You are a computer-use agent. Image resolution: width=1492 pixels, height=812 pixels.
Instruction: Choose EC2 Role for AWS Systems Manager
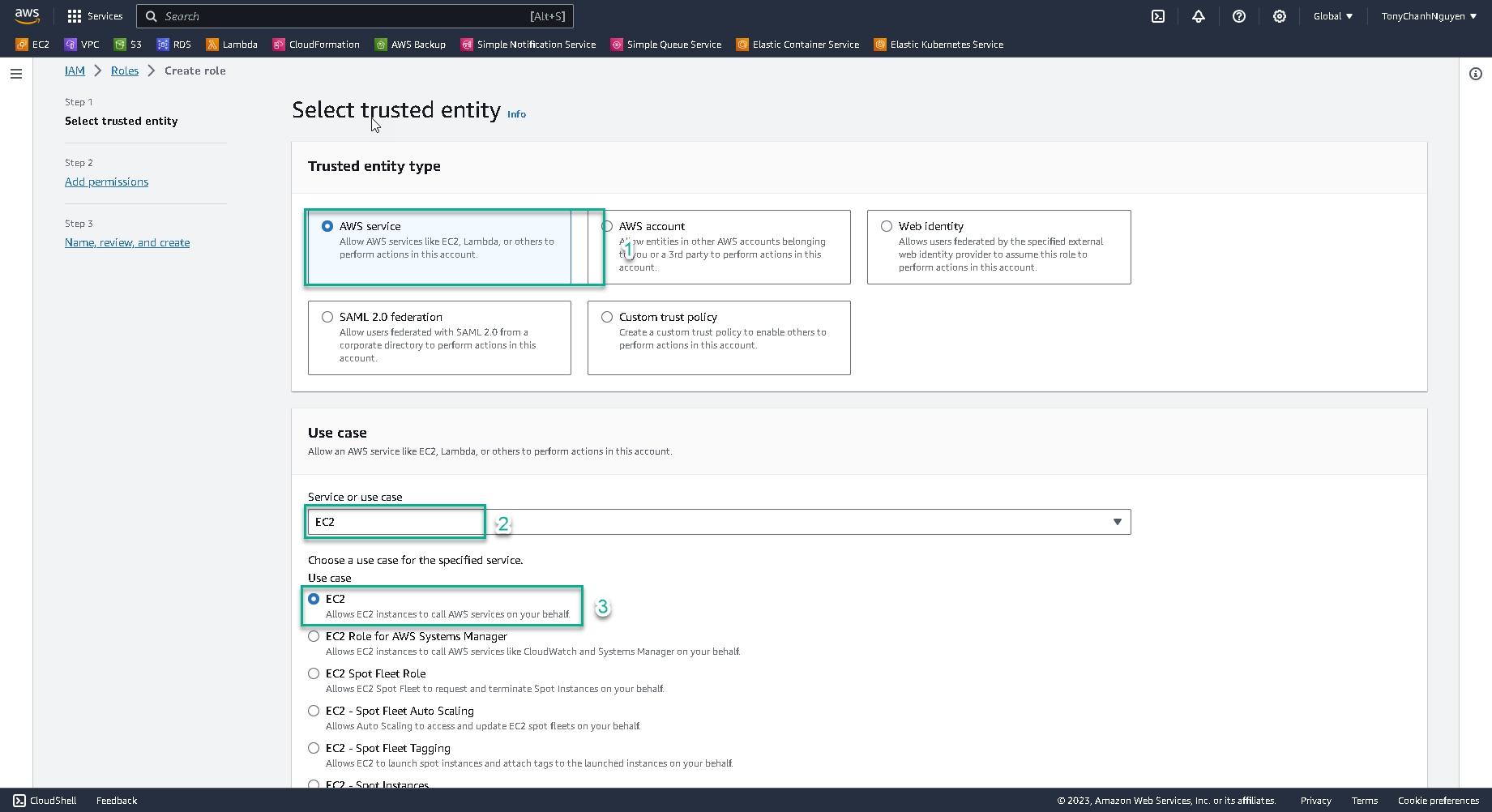[314, 636]
